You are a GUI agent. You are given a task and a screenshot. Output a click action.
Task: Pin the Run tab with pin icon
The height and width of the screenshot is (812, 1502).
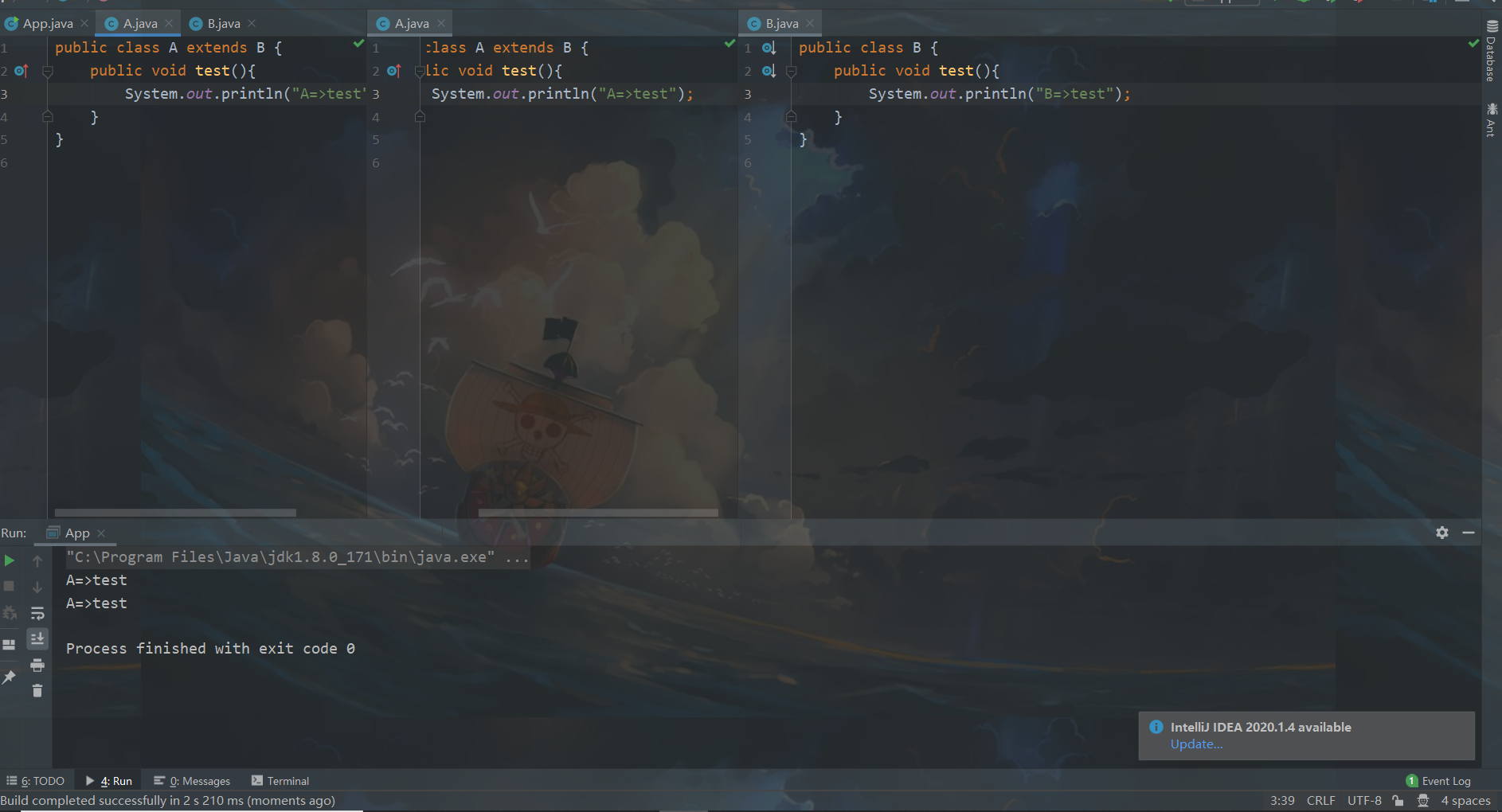click(x=9, y=677)
